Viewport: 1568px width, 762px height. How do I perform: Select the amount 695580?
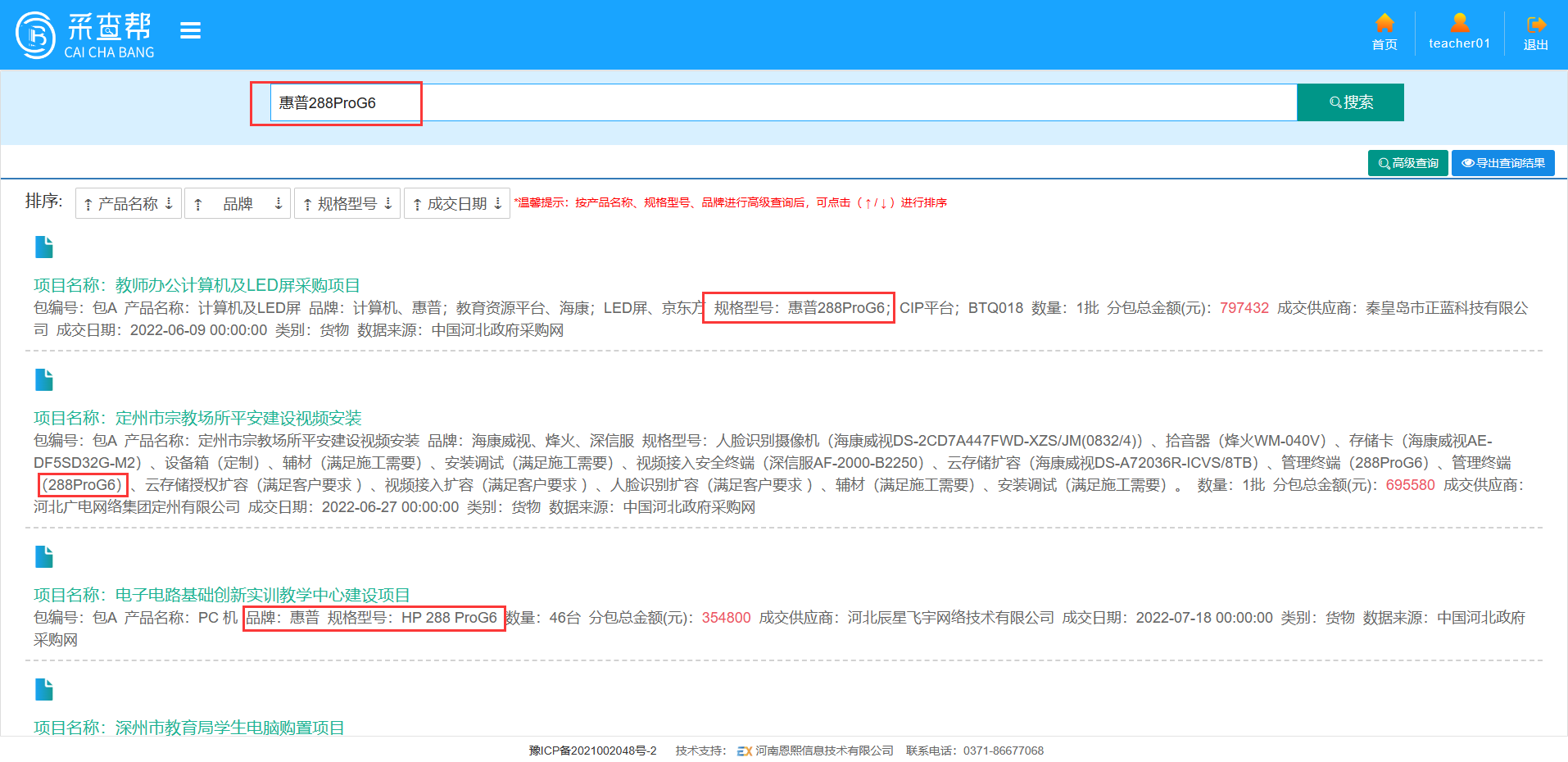click(x=1410, y=485)
